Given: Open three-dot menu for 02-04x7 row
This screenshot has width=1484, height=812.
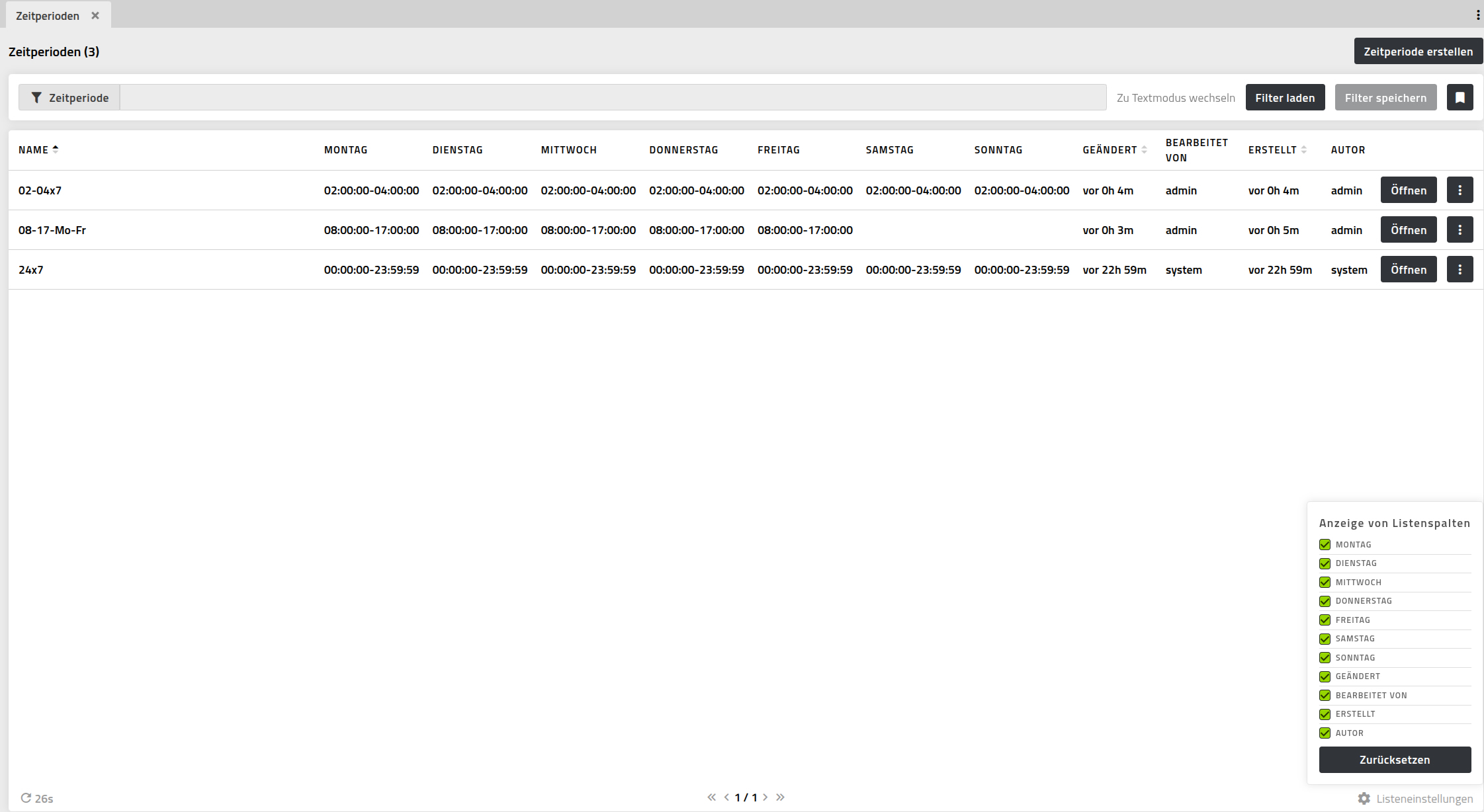Looking at the screenshot, I should pyautogui.click(x=1460, y=190).
